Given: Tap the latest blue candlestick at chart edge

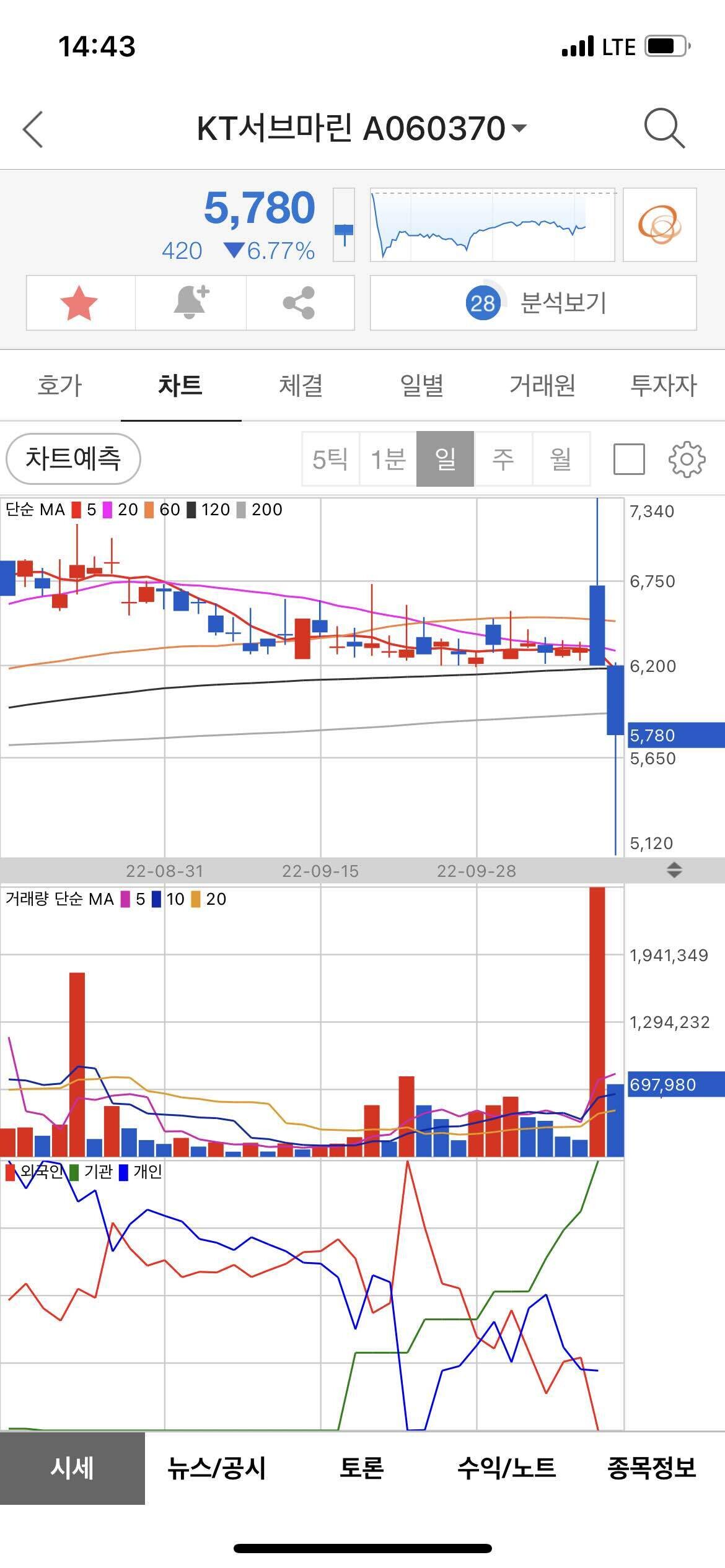Looking at the screenshot, I should 615,700.
